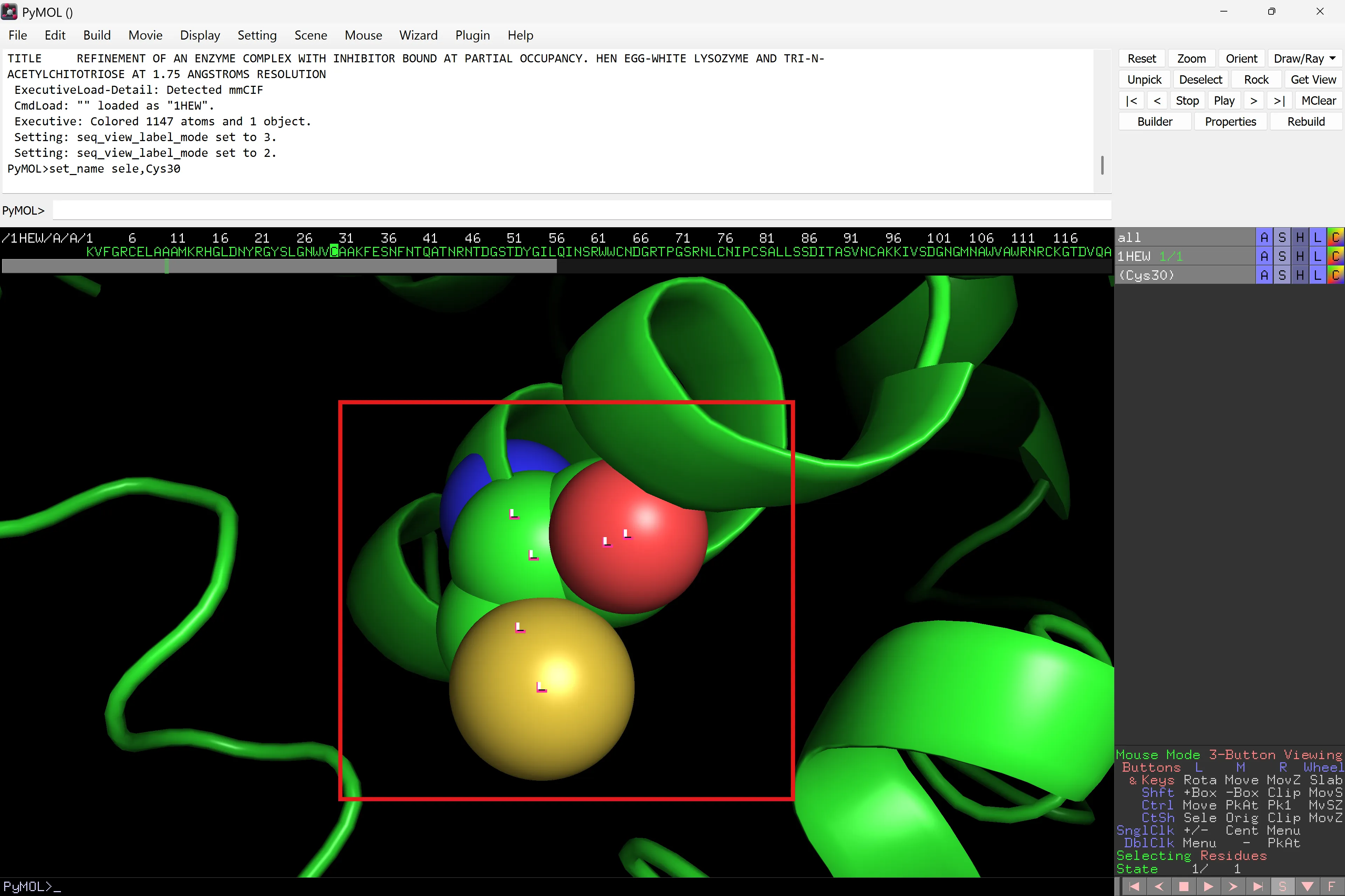
Task: Toggle fullscreen with pink F button
Action: tap(1331, 886)
